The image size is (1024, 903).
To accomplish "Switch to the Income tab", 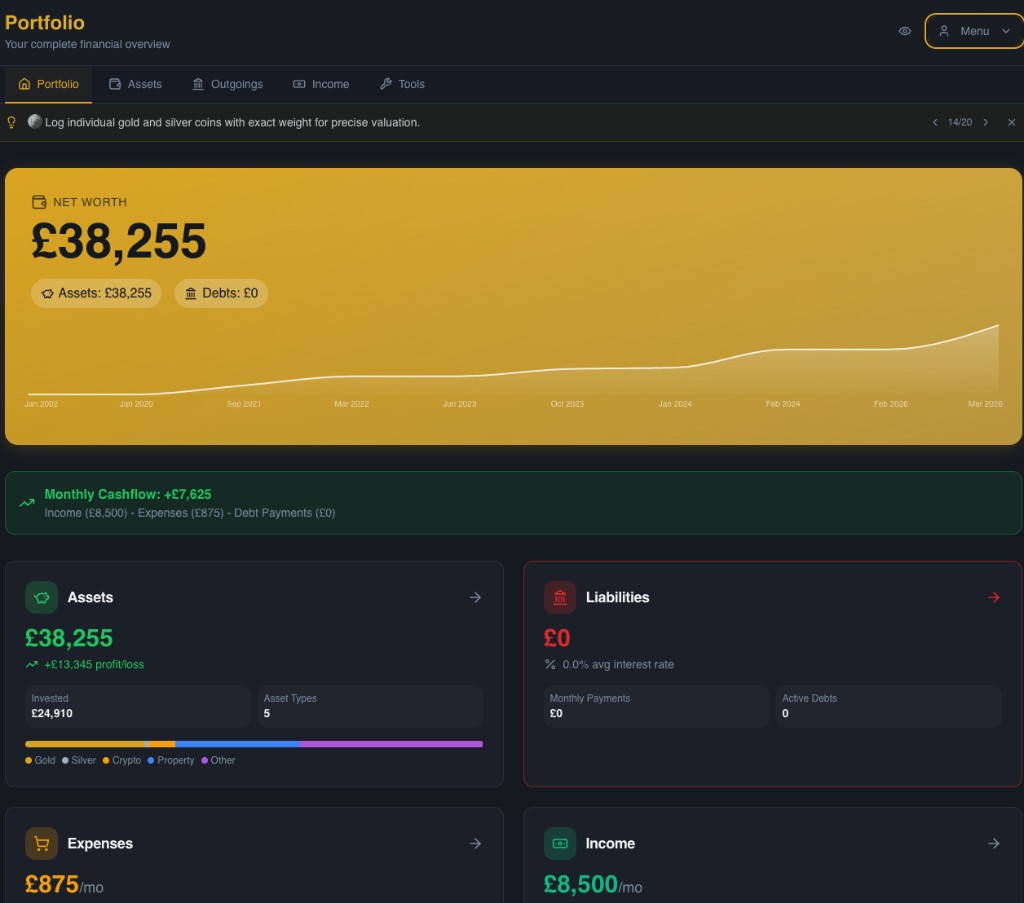I will pyautogui.click(x=321, y=84).
